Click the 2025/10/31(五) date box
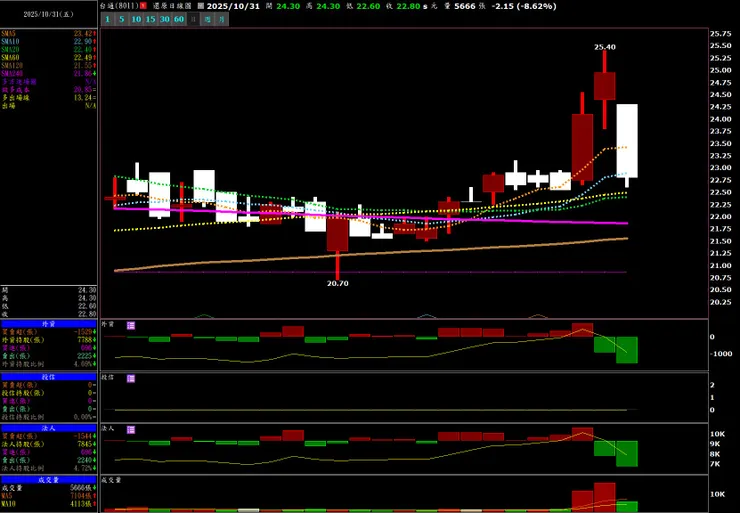 [49, 15]
